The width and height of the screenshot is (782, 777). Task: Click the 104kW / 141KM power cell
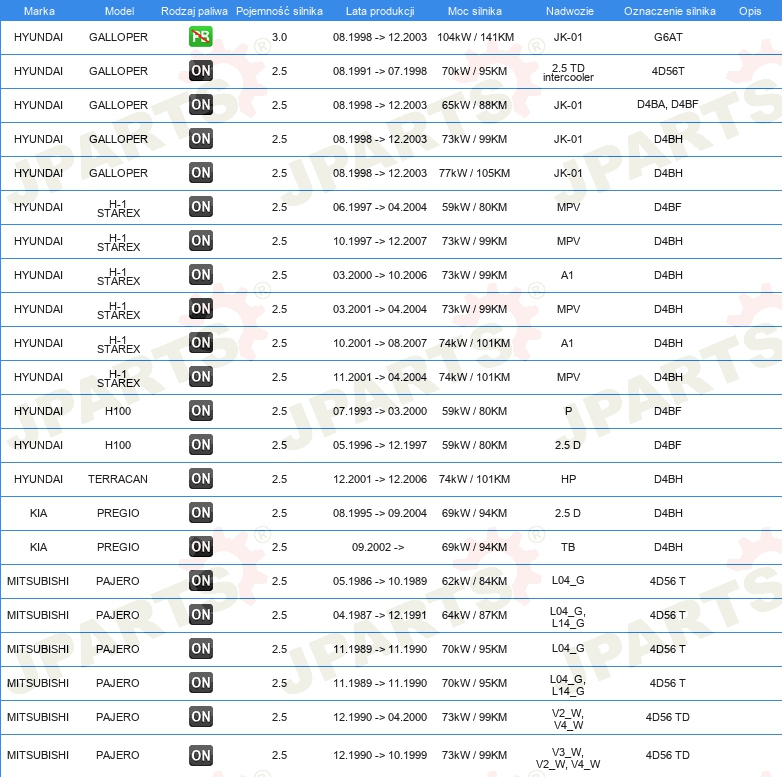475,37
